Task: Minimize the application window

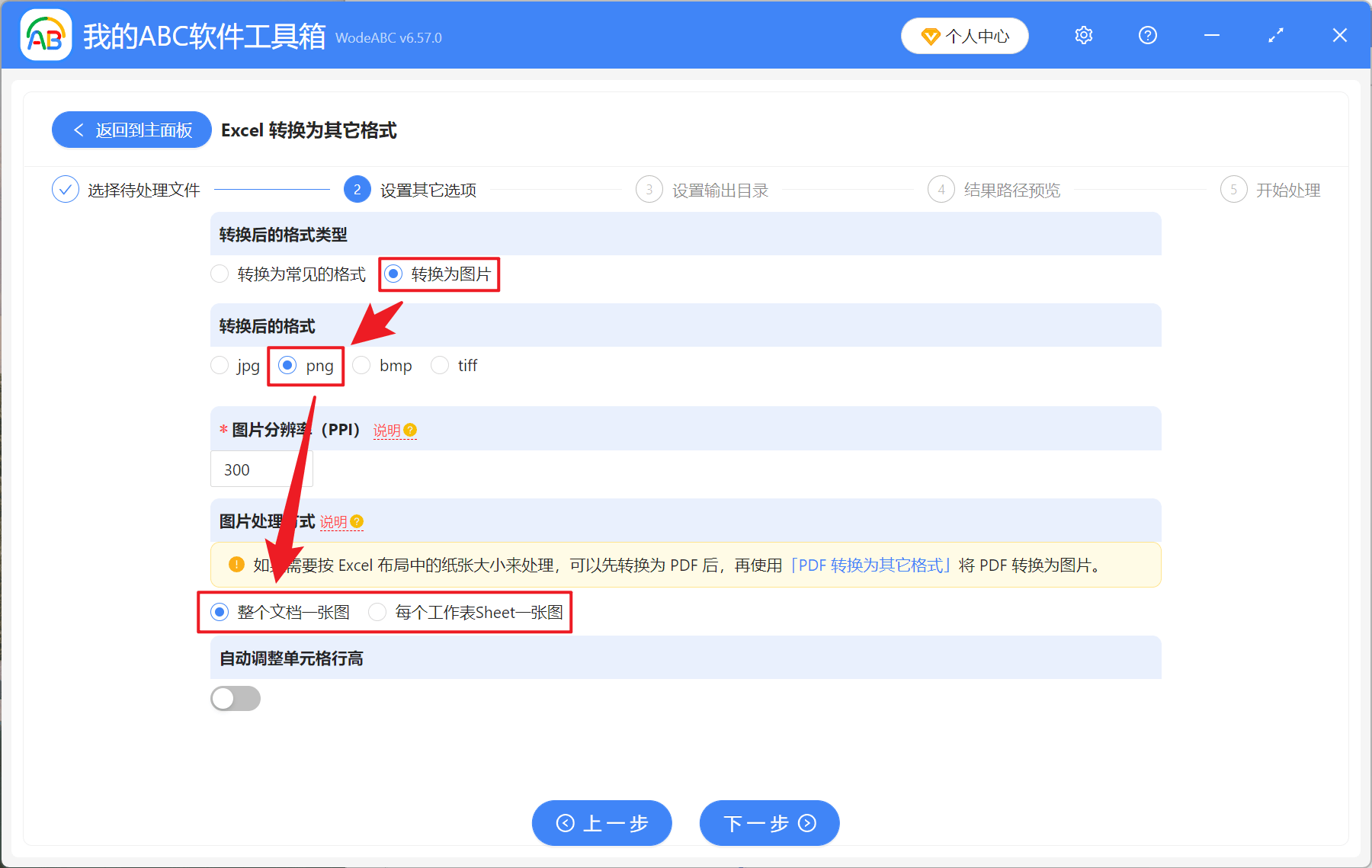Action: point(1212,35)
